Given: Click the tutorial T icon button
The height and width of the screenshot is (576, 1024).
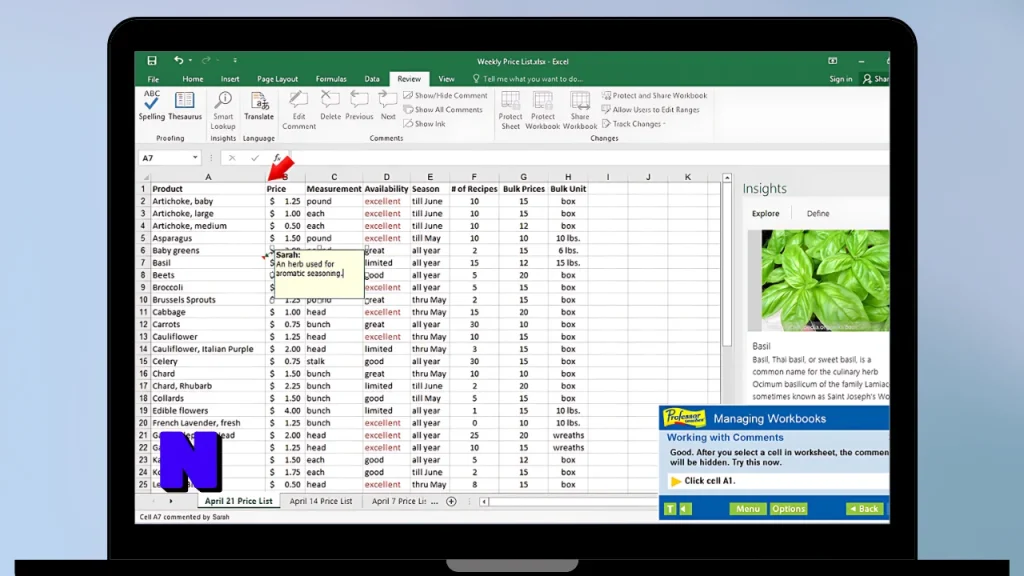Looking at the screenshot, I should click(x=670, y=509).
